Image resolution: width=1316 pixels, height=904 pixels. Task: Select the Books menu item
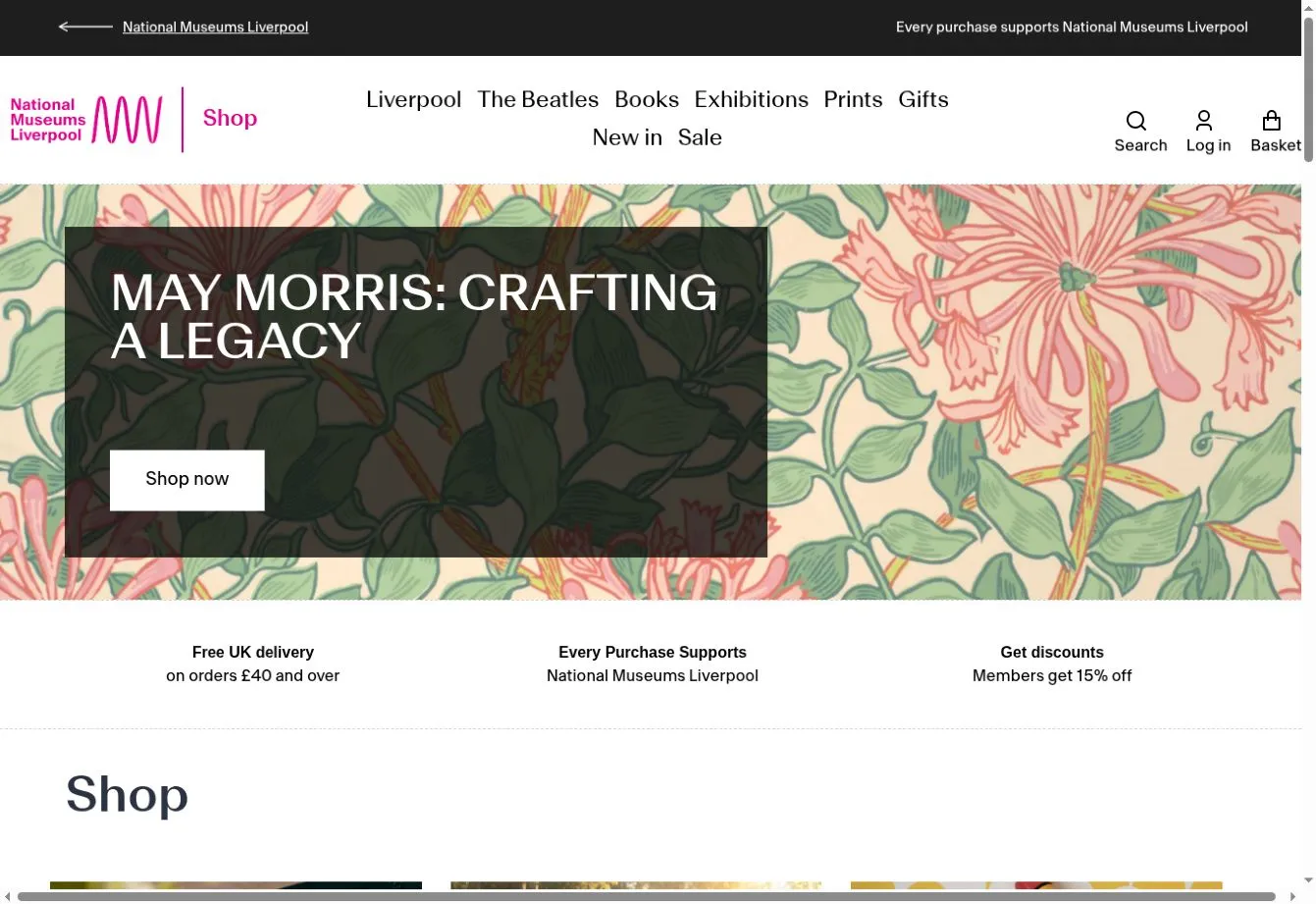(x=647, y=99)
